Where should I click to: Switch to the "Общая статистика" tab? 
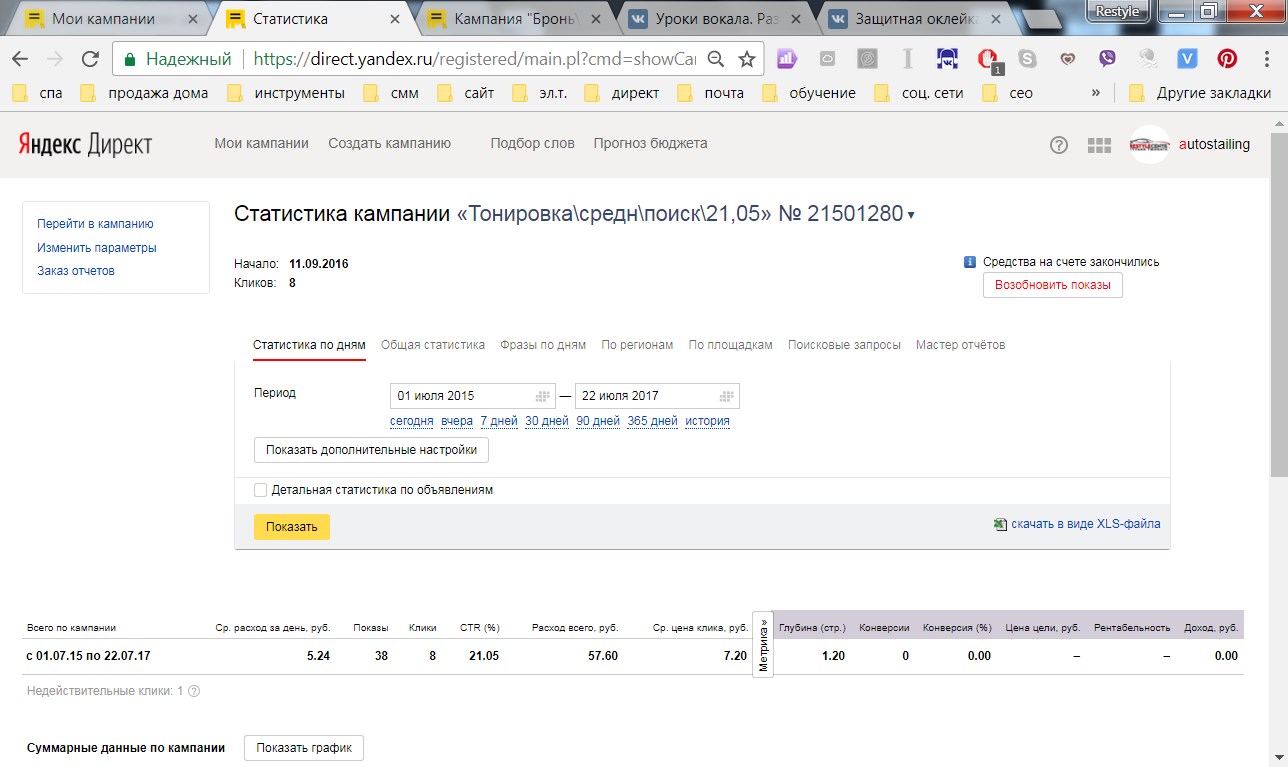(433, 345)
